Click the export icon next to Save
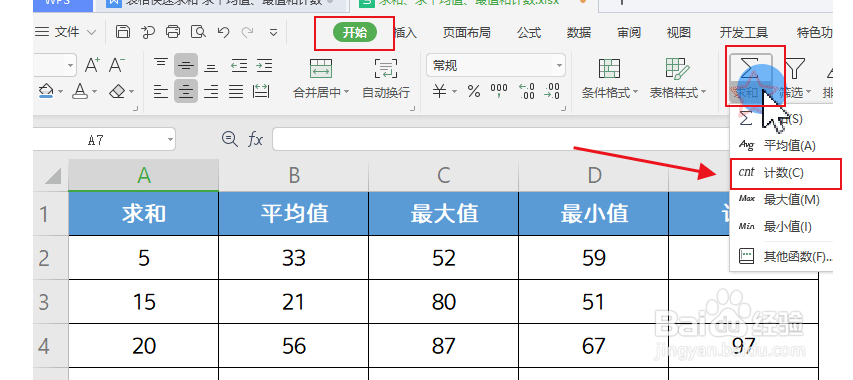This screenshot has height=380, width=853. coord(148,32)
